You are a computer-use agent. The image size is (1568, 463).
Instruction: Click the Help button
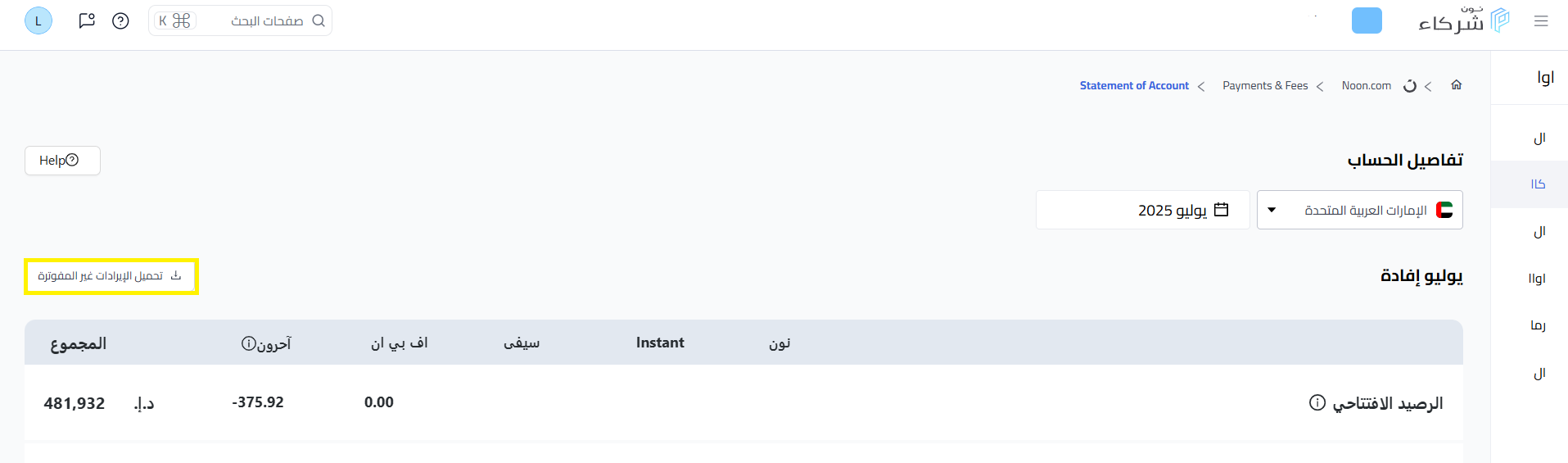pyautogui.click(x=62, y=161)
